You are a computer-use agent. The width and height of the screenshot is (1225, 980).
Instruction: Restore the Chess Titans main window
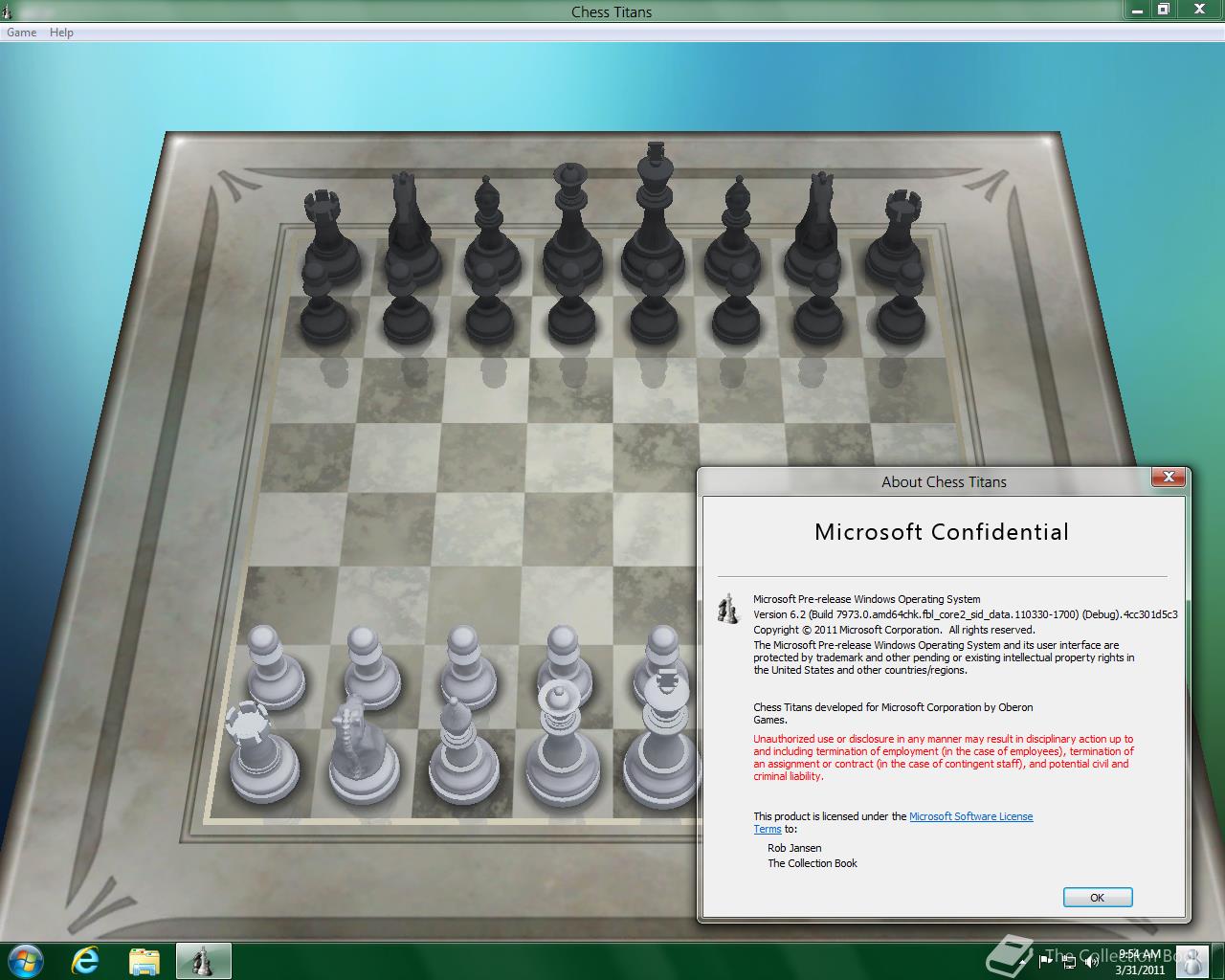[1163, 10]
